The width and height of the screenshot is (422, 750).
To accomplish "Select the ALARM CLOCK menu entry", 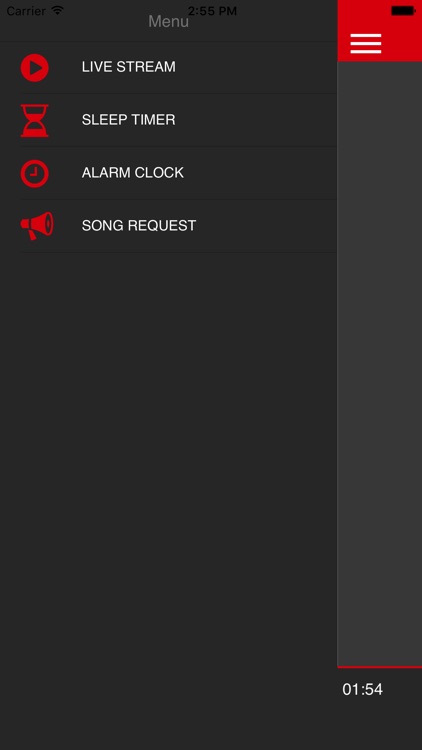I will click(178, 173).
